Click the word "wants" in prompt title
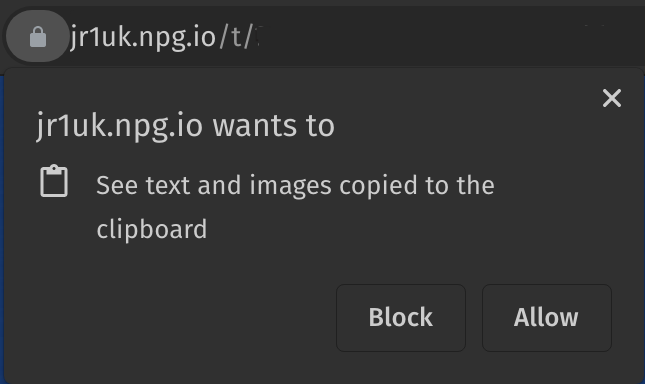The image size is (645, 384). 255,126
